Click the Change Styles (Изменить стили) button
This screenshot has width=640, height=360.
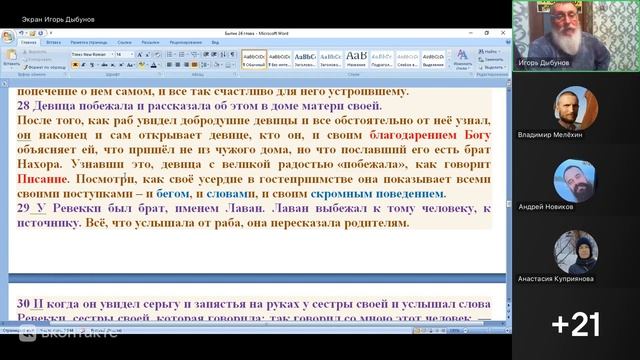pyautogui.click(x=462, y=60)
